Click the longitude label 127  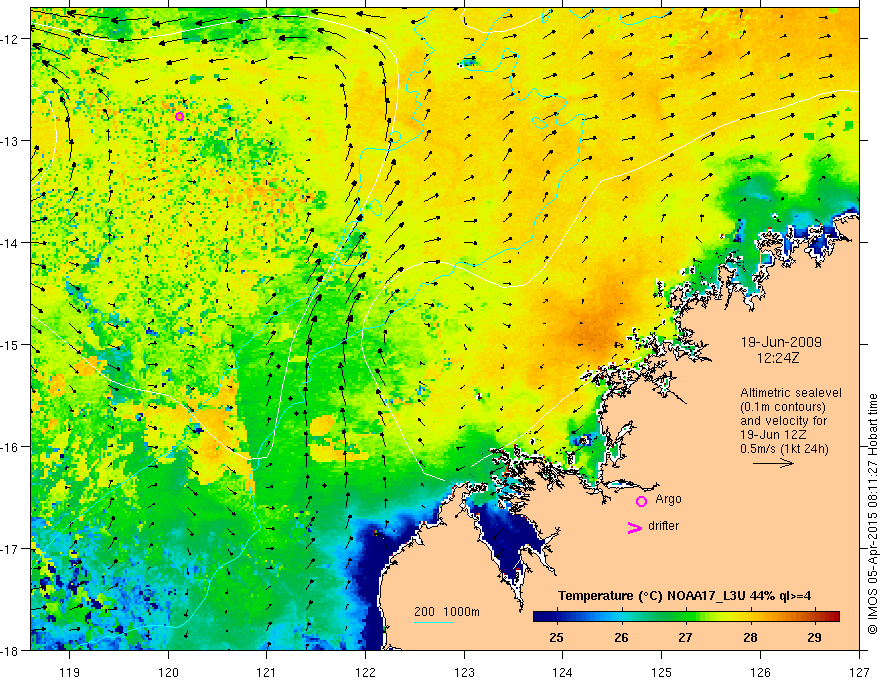(859, 672)
